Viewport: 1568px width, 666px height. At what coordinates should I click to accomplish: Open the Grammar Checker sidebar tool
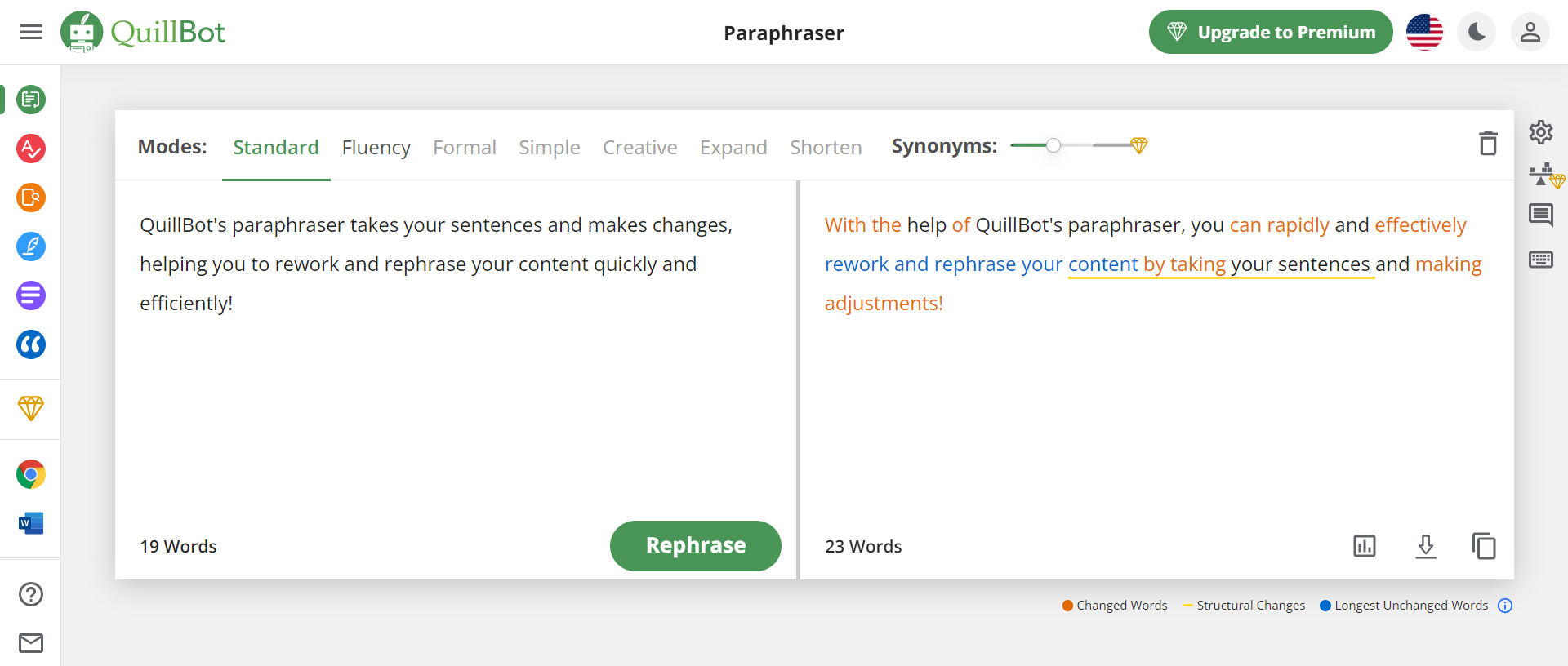(31, 149)
